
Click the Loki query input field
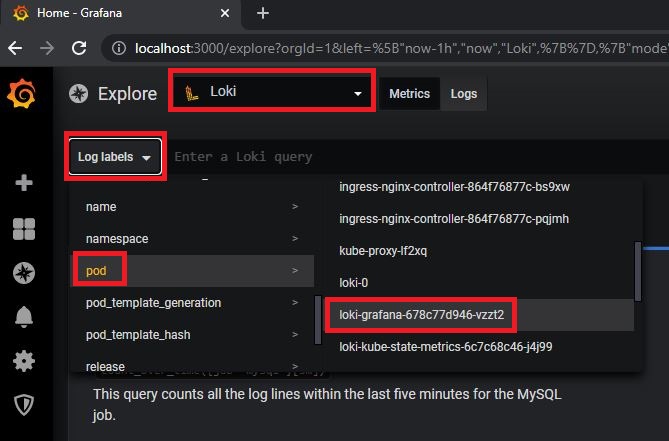coord(418,157)
